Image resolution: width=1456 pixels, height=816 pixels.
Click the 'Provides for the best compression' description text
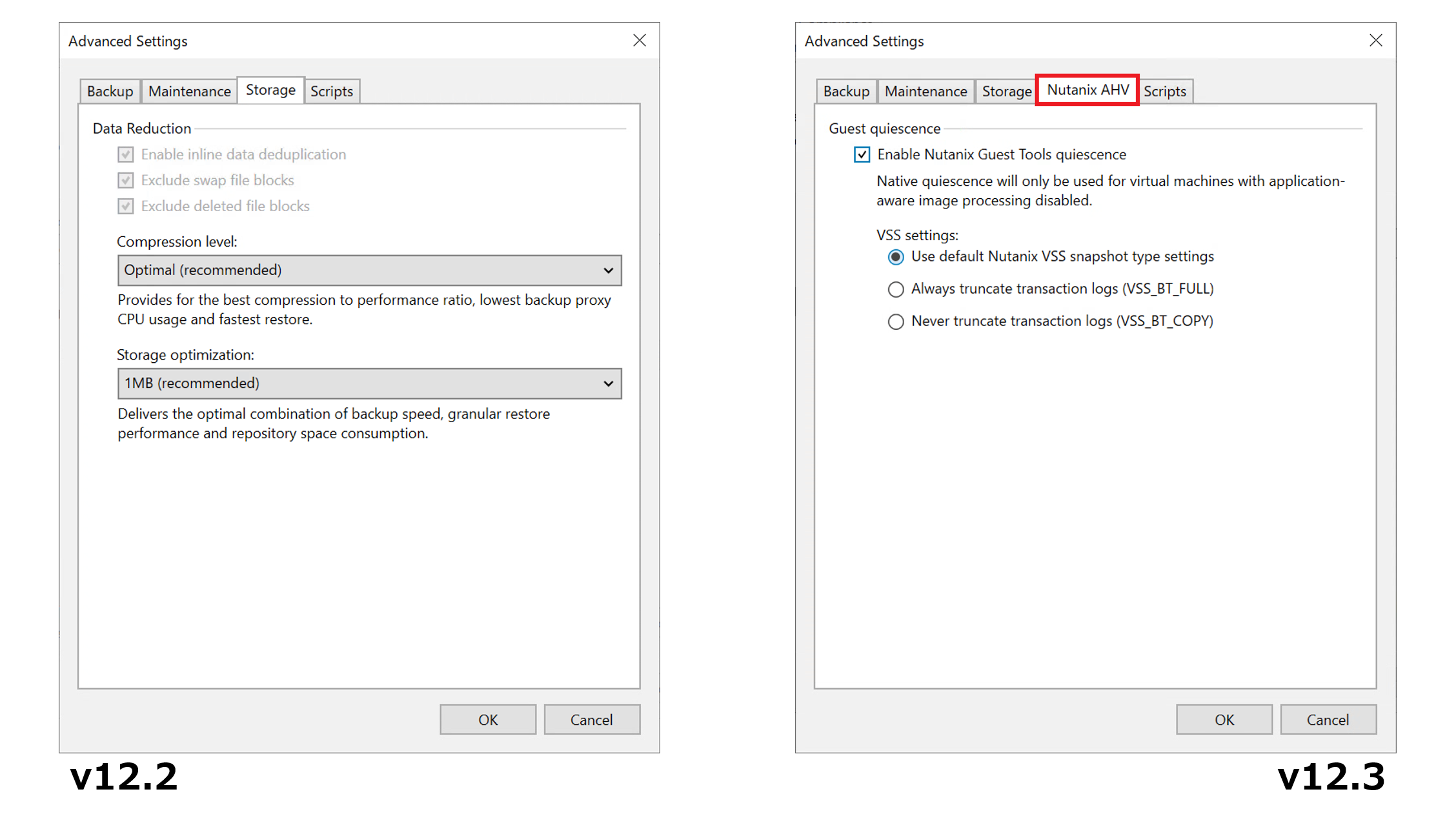click(x=365, y=309)
